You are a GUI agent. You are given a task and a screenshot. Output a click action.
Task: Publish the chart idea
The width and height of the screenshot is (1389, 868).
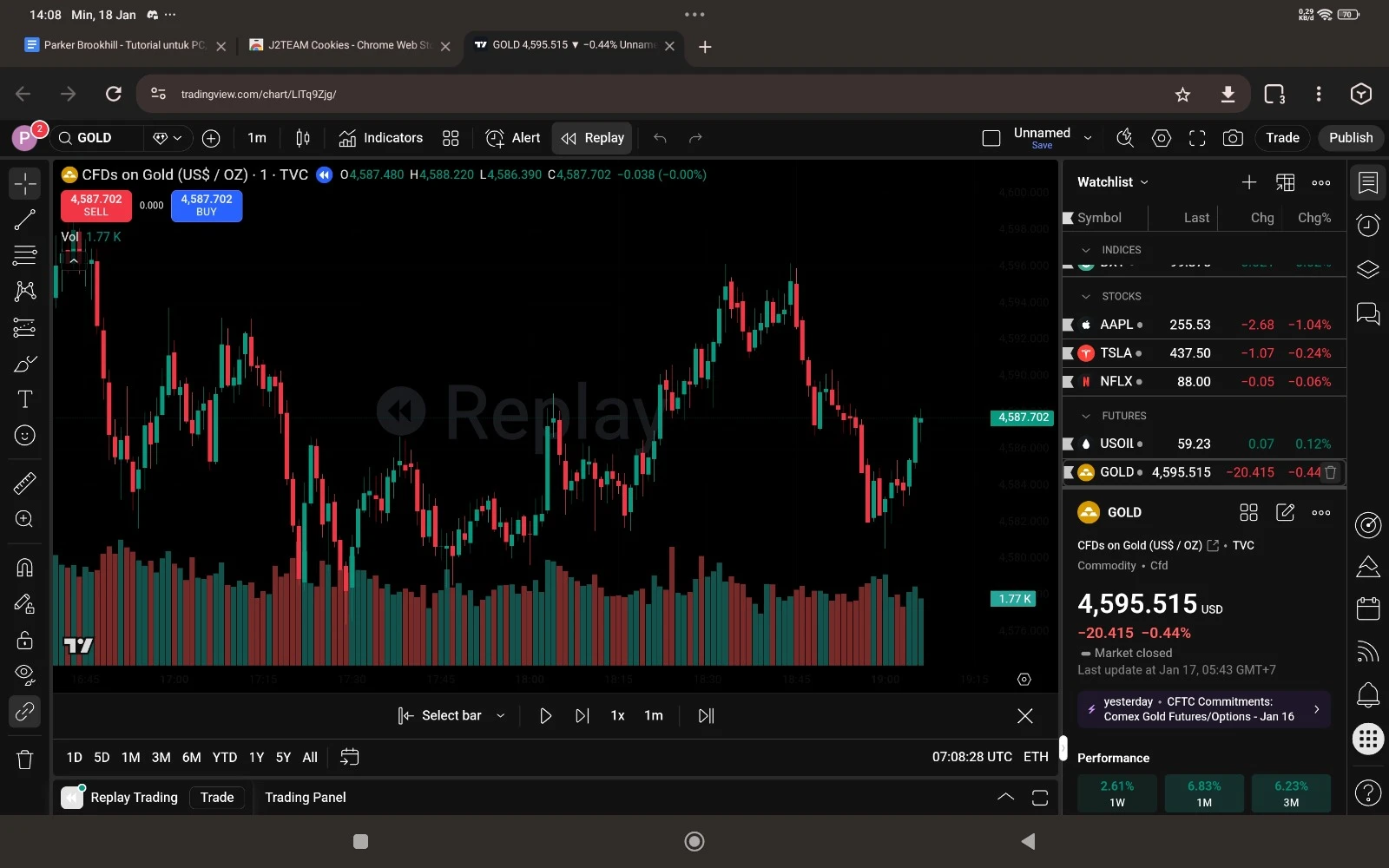tap(1351, 138)
